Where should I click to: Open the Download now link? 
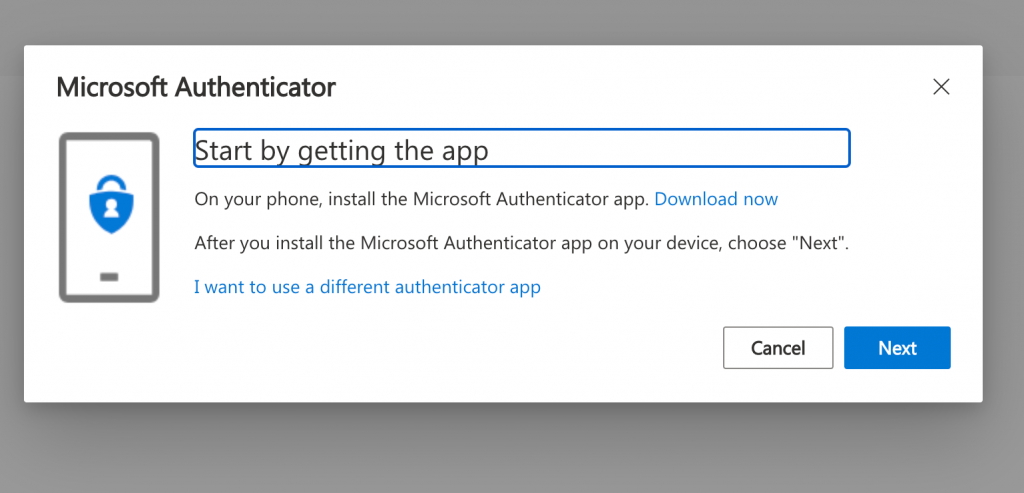click(716, 199)
